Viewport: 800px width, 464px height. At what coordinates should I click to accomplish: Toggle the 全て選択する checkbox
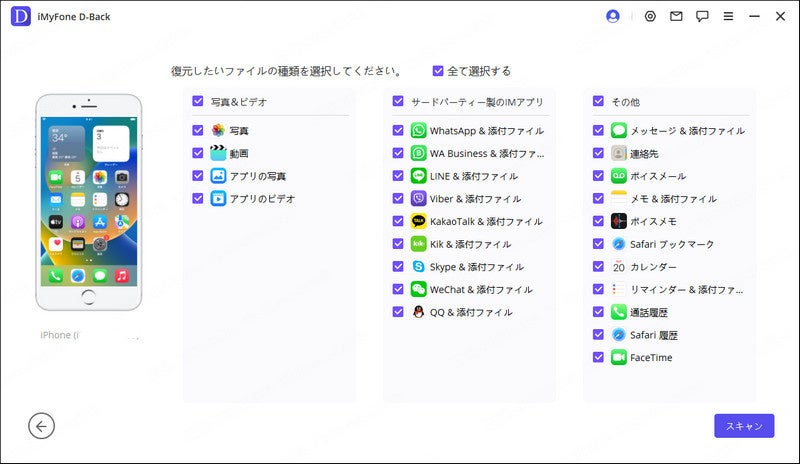coord(438,70)
